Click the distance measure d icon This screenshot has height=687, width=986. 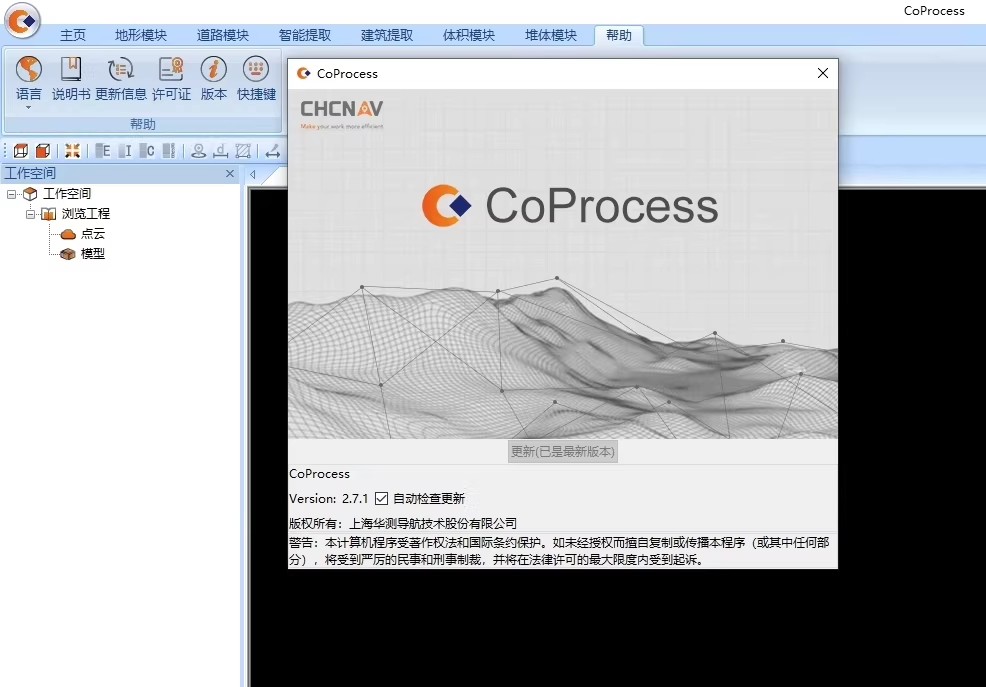[221, 151]
